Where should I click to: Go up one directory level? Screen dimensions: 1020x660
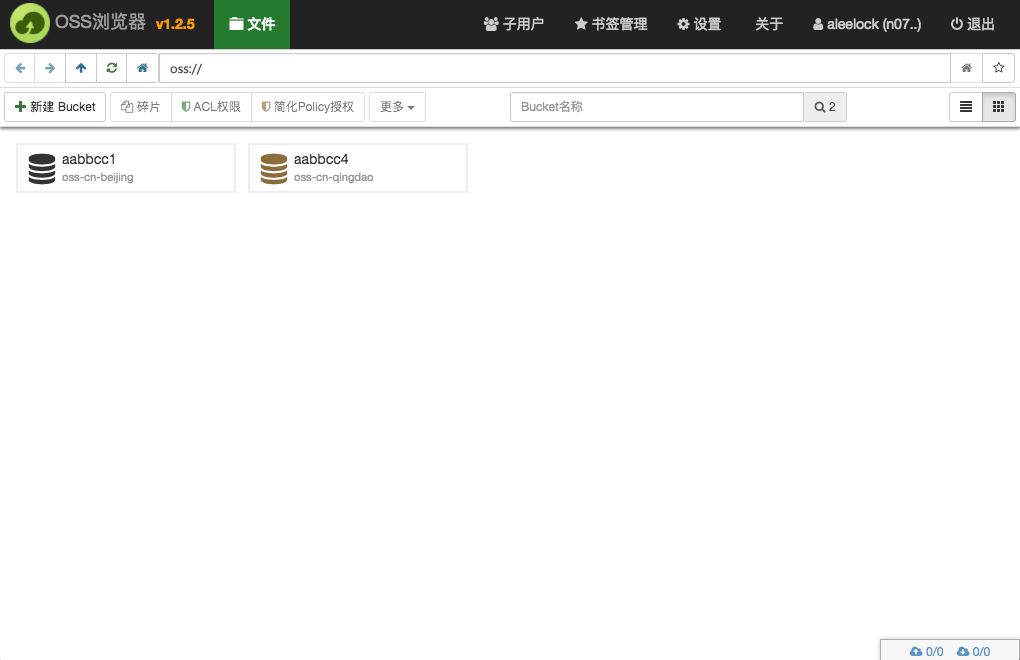[x=80, y=67]
